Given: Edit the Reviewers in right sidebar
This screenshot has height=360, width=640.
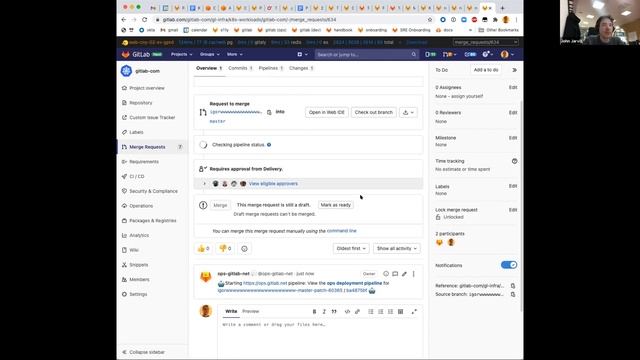Looking at the screenshot, I should click(x=513, y=113).
